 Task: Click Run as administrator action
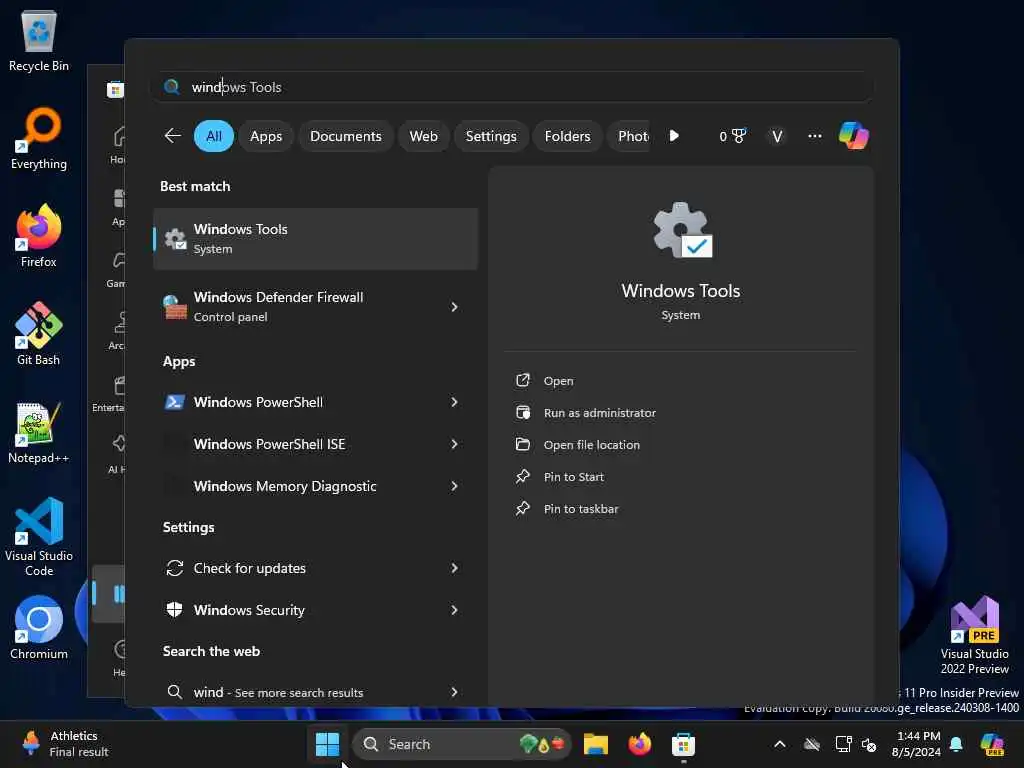tap(586, 413)
